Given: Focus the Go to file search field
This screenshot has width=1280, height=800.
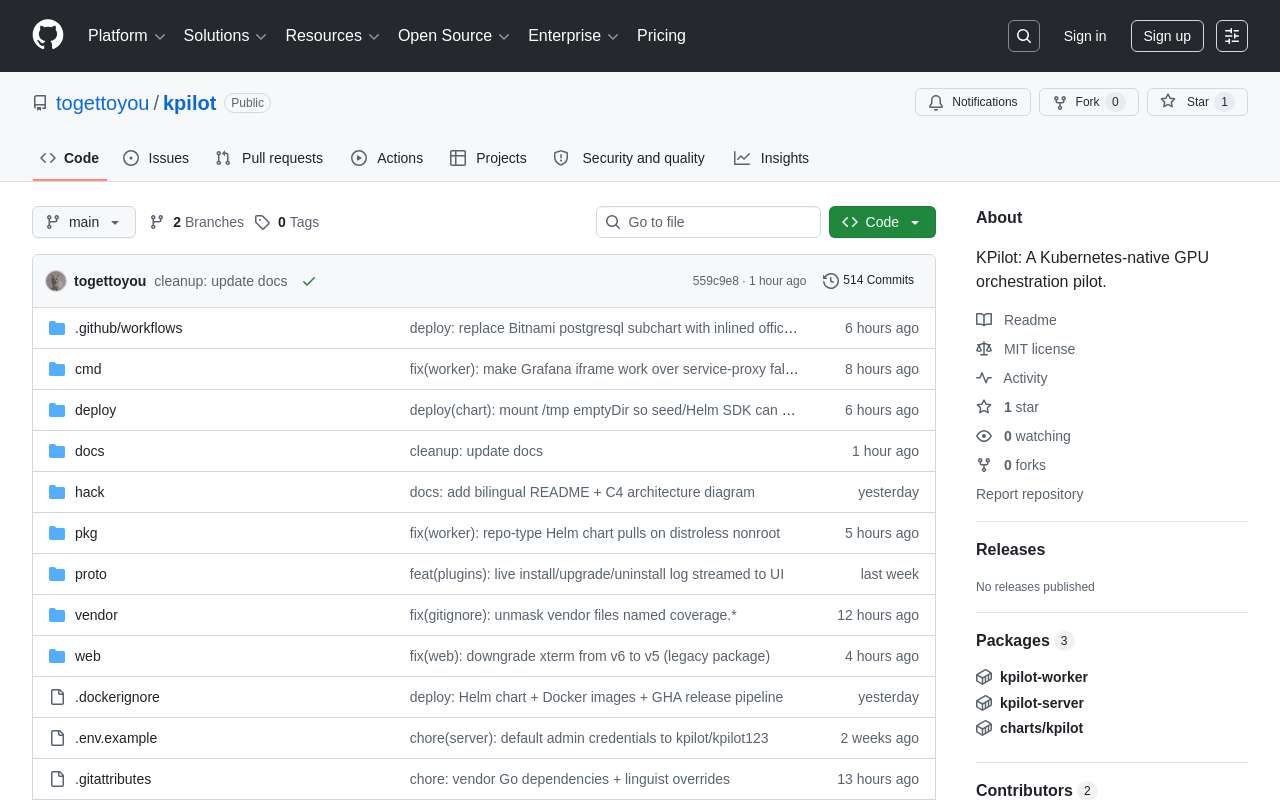Looking at the screenshot, I should point(708,222).
